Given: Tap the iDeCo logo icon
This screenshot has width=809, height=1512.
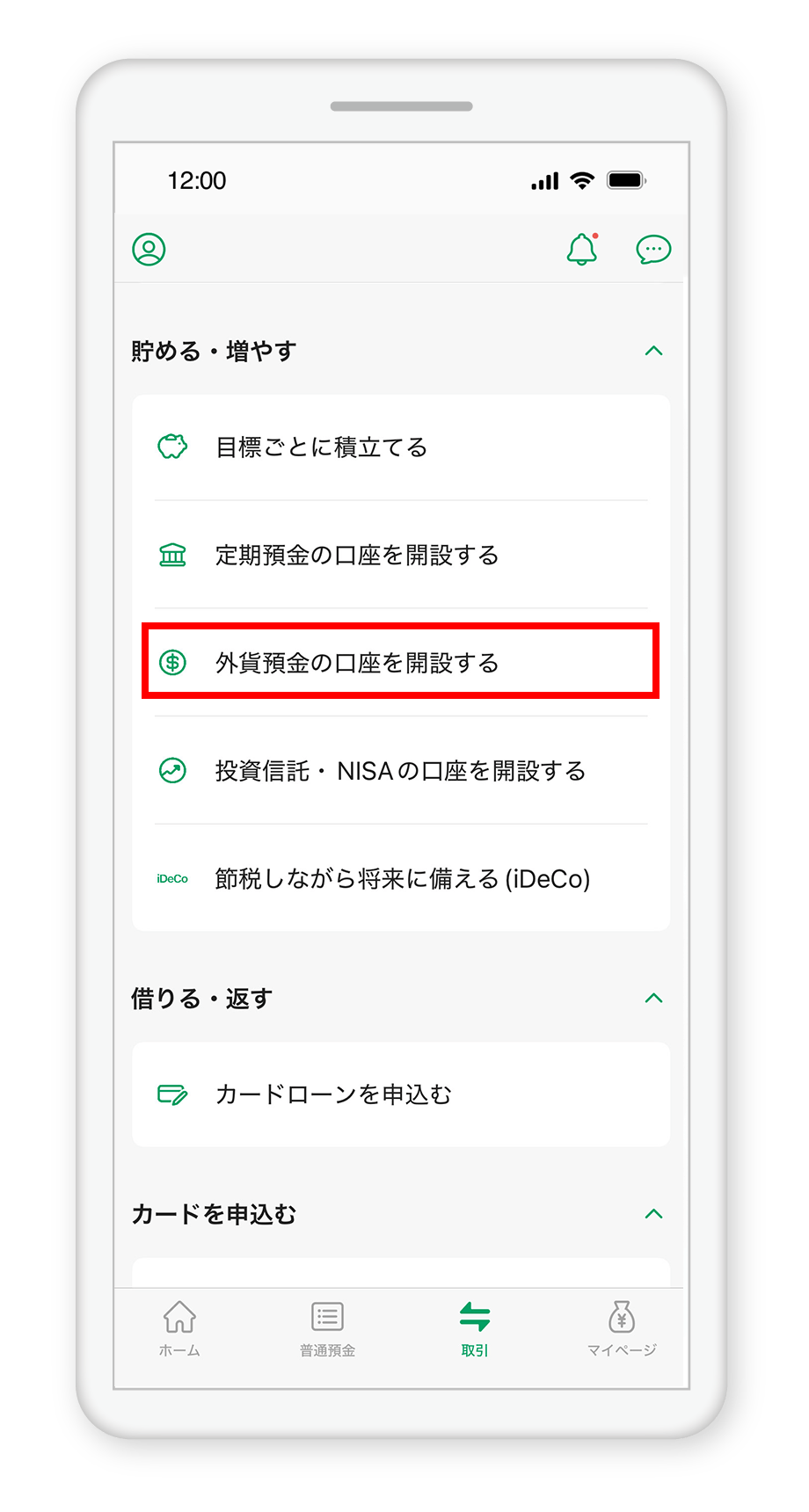Looking at the screenshot, I should [172, 878].
